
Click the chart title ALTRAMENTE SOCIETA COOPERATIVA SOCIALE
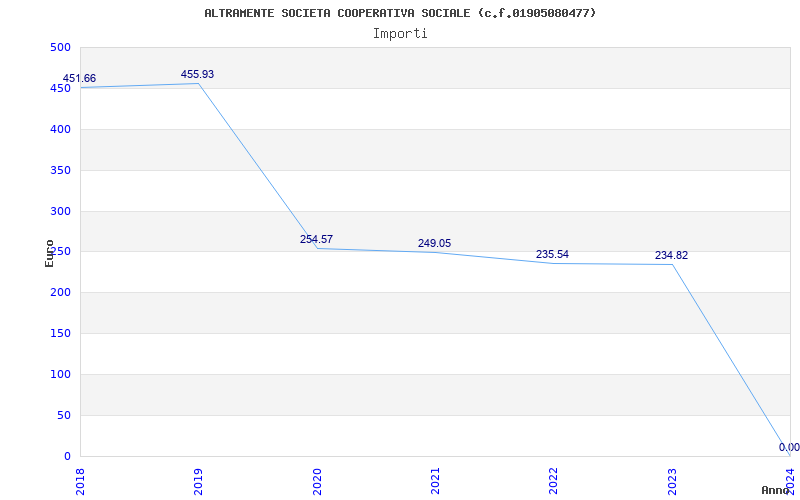400,13
